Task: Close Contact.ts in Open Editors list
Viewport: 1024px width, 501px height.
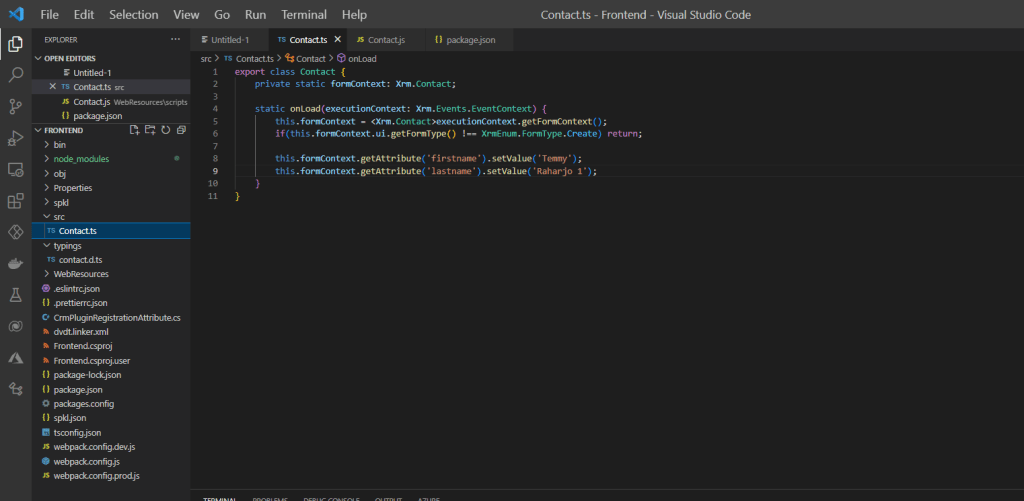Action: click(53, 87)
